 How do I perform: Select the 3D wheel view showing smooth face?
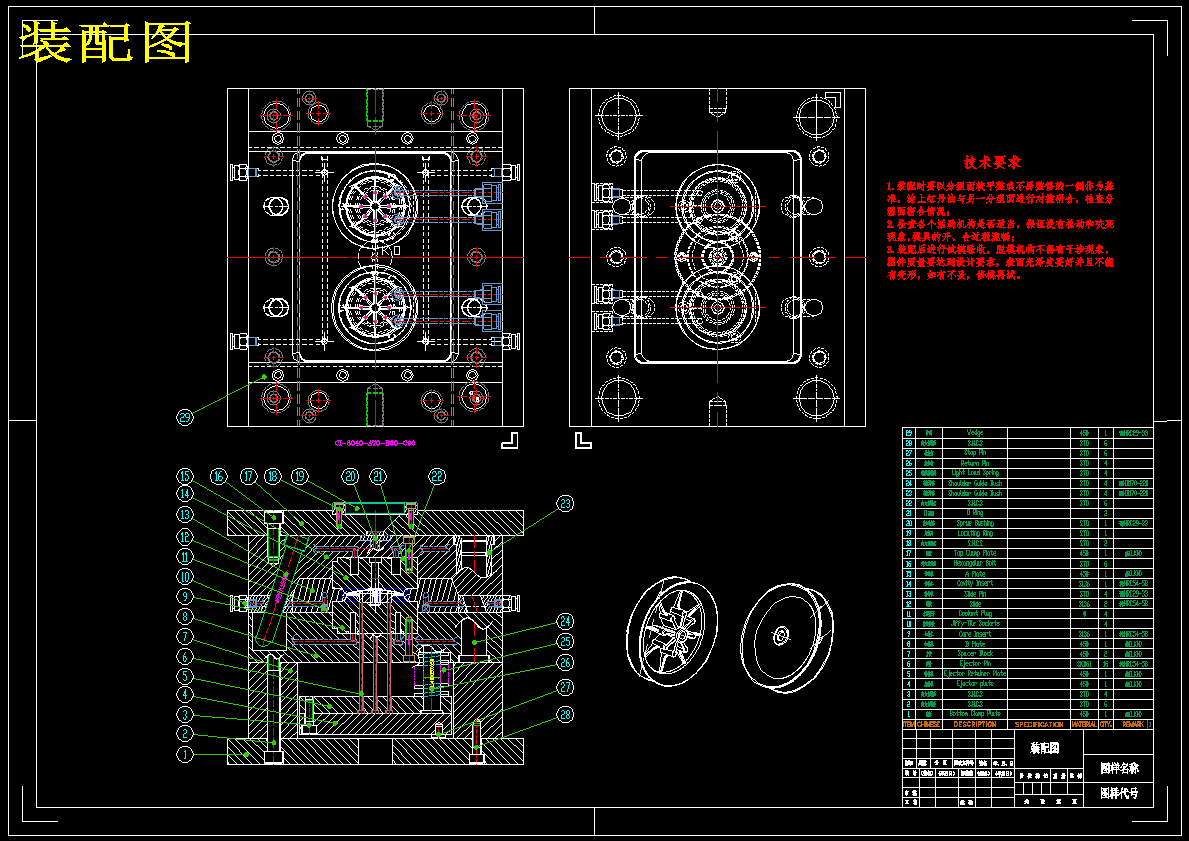pos(787,637)
